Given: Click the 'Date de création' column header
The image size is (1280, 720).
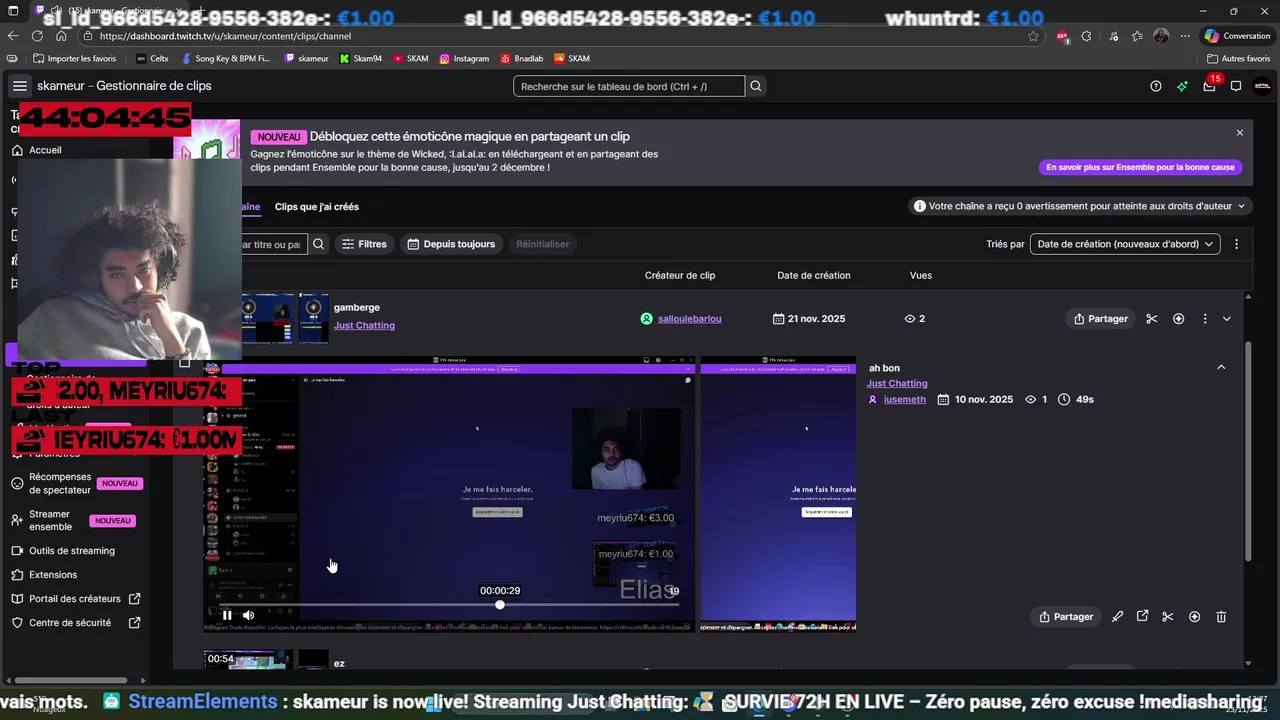Looking at the screenshot, I should point(814,275).
